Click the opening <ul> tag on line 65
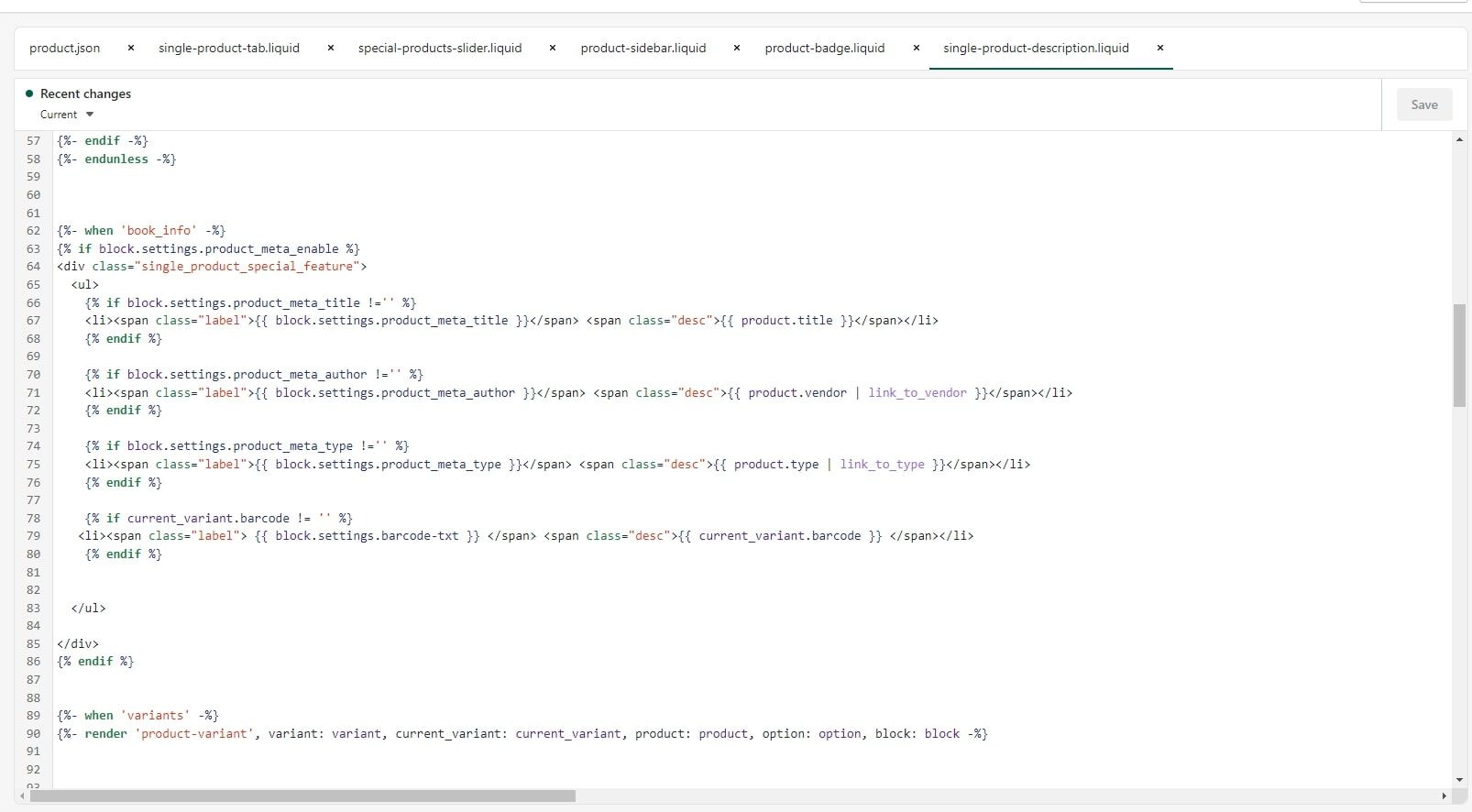The height and width of the screenshot is (812, 1472). coord(85,285)
